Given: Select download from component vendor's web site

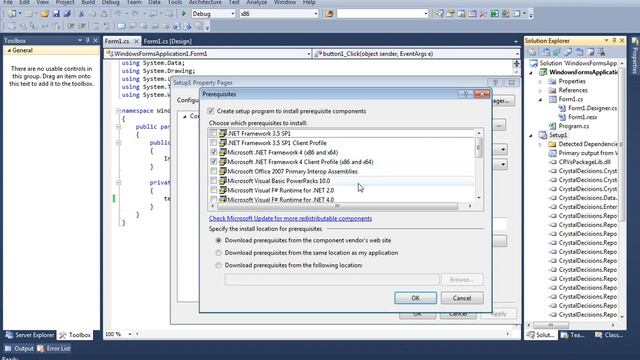Looking at the screenshot, I should [218, 240].
